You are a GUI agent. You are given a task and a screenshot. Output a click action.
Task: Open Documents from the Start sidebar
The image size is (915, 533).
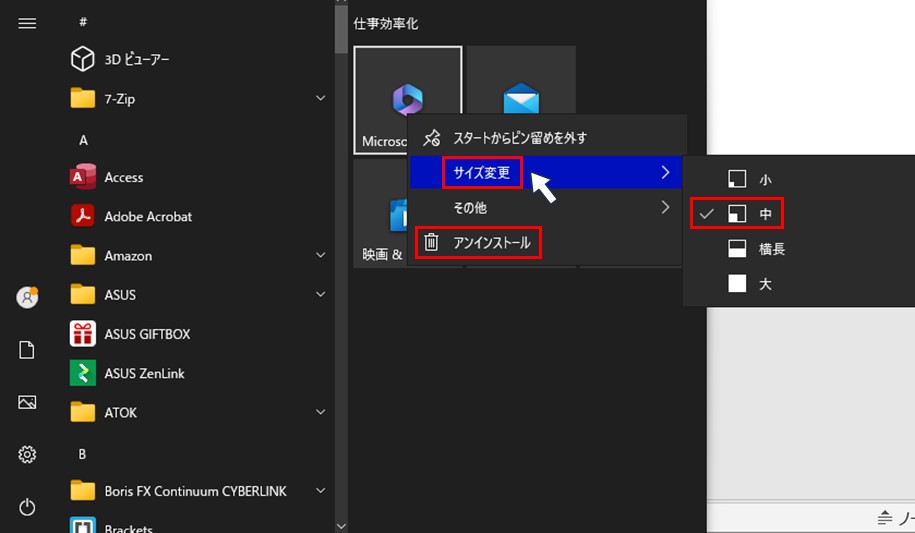(27, 350)
